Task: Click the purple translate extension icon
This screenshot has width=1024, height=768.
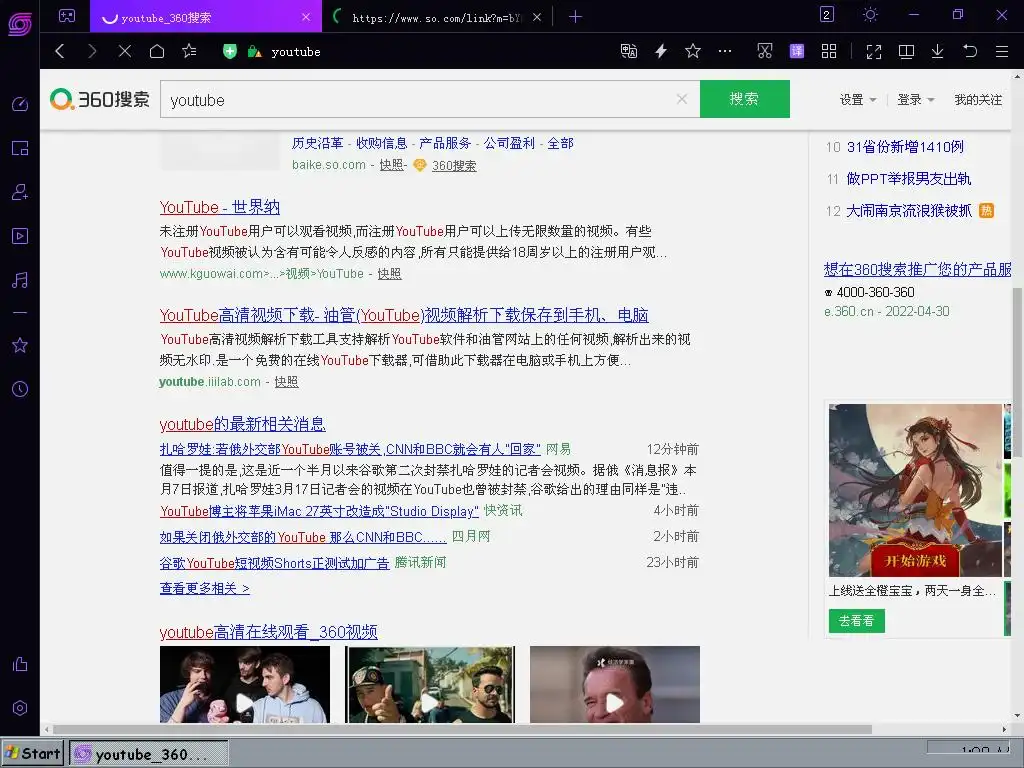Action: pyautogui.click(x=797, y=51)
